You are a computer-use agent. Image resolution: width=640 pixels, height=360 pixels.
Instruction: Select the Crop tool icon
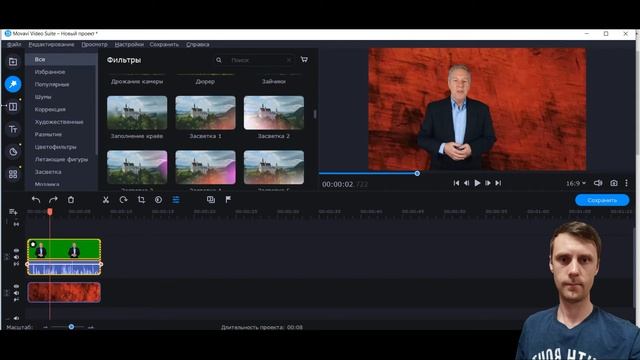click(x=141, y=200)
